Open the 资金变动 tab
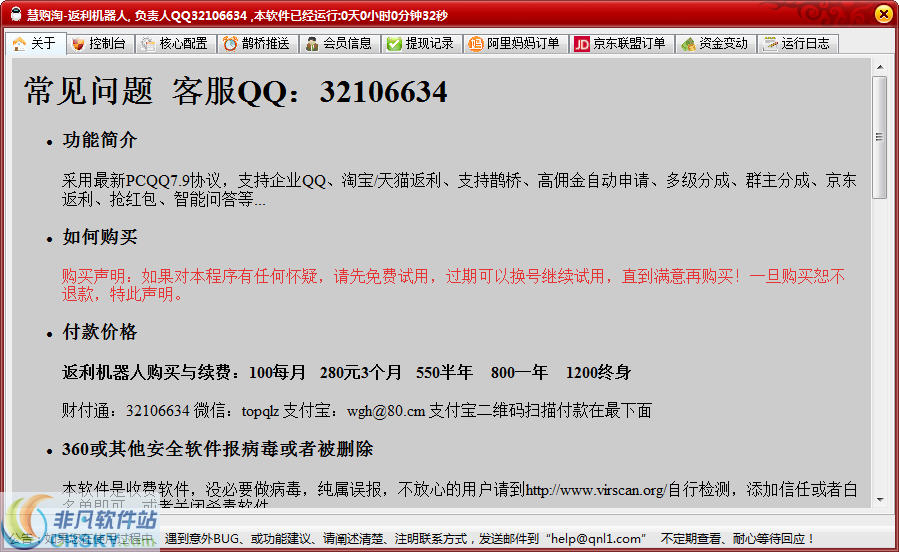Viewport: 899px width, 552px height. pos(716,44)
